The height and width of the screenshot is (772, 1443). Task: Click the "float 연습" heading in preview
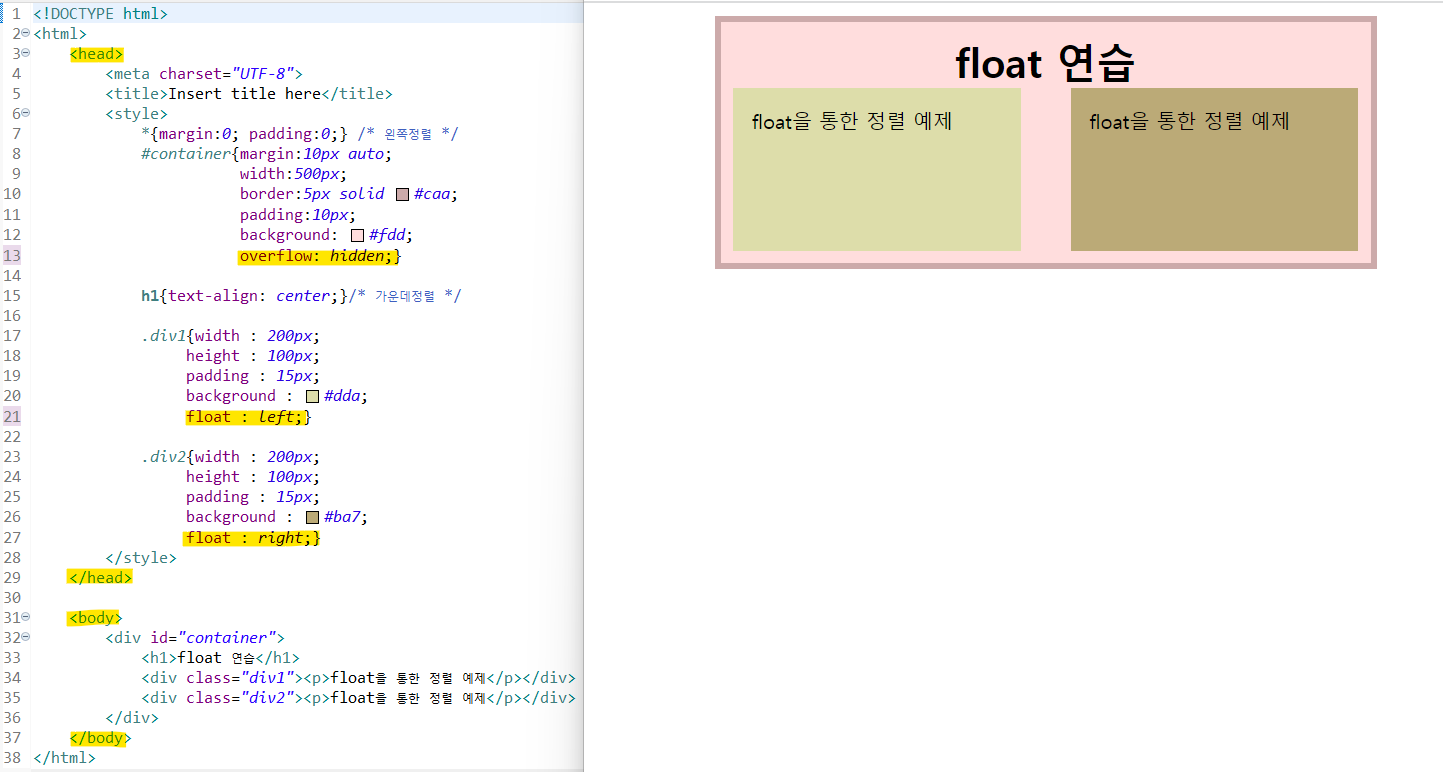coord(1045,63)
